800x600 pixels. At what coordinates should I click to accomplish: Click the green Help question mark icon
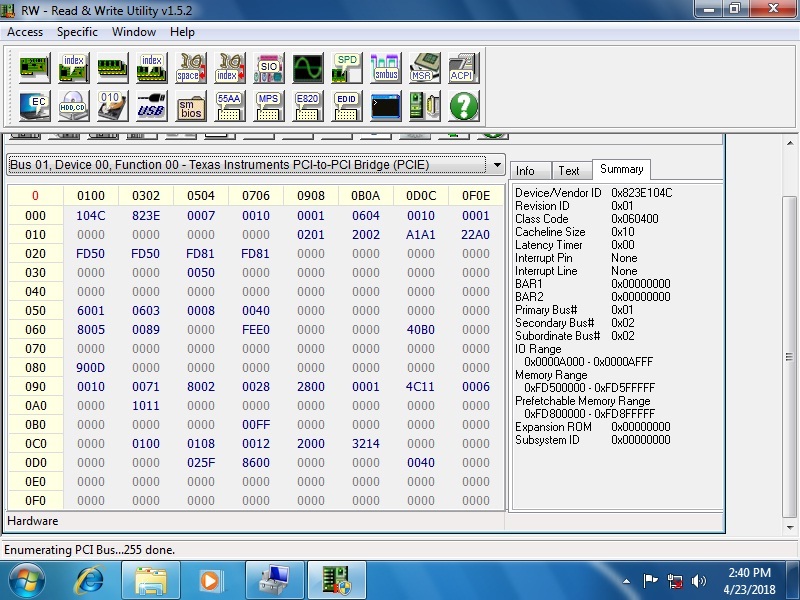click(x=464, y=105)
